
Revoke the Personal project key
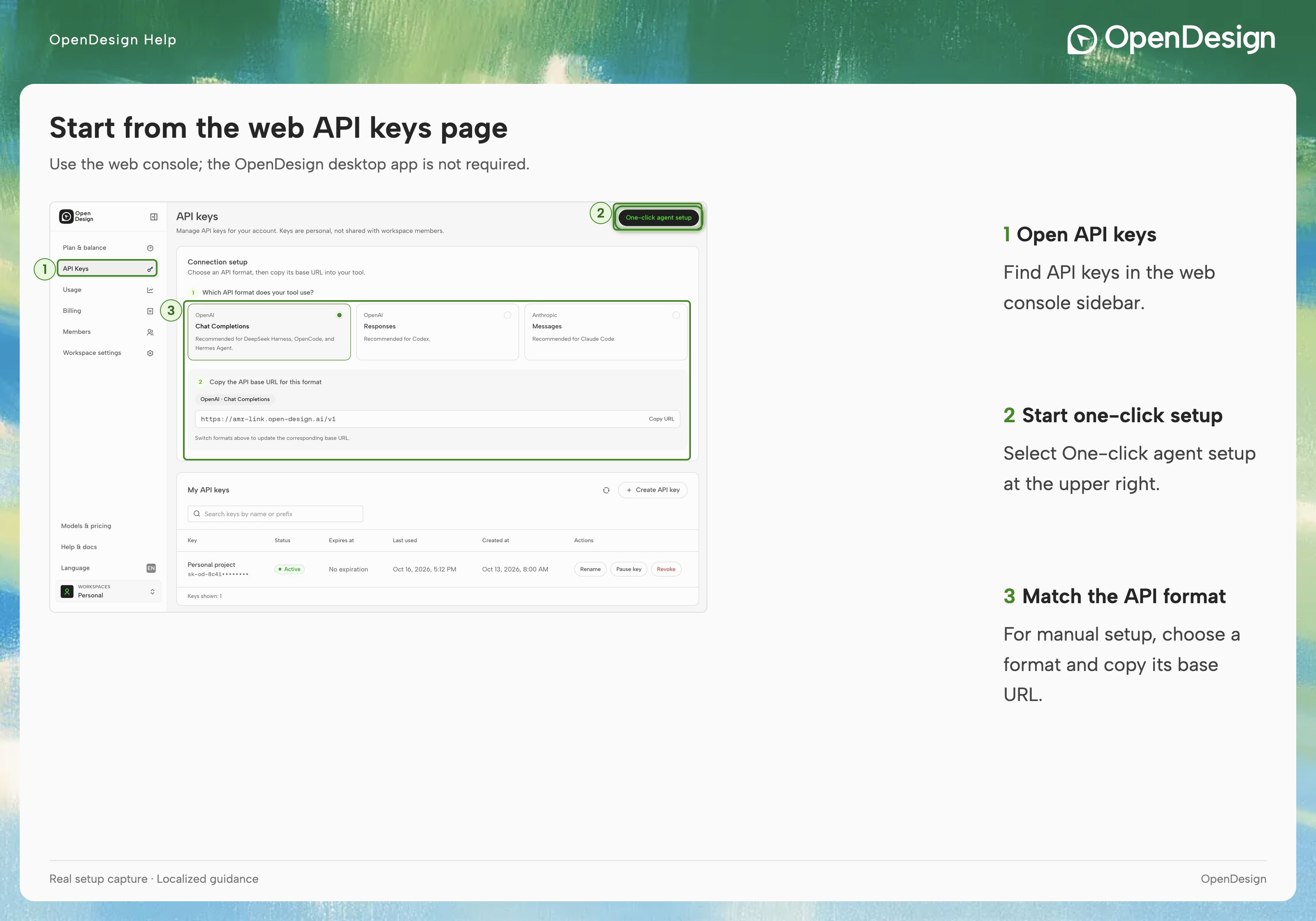coord(666,569)
